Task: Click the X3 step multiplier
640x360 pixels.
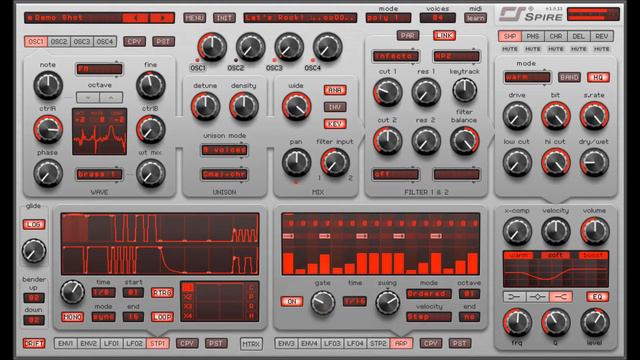Action: (188, 306)
